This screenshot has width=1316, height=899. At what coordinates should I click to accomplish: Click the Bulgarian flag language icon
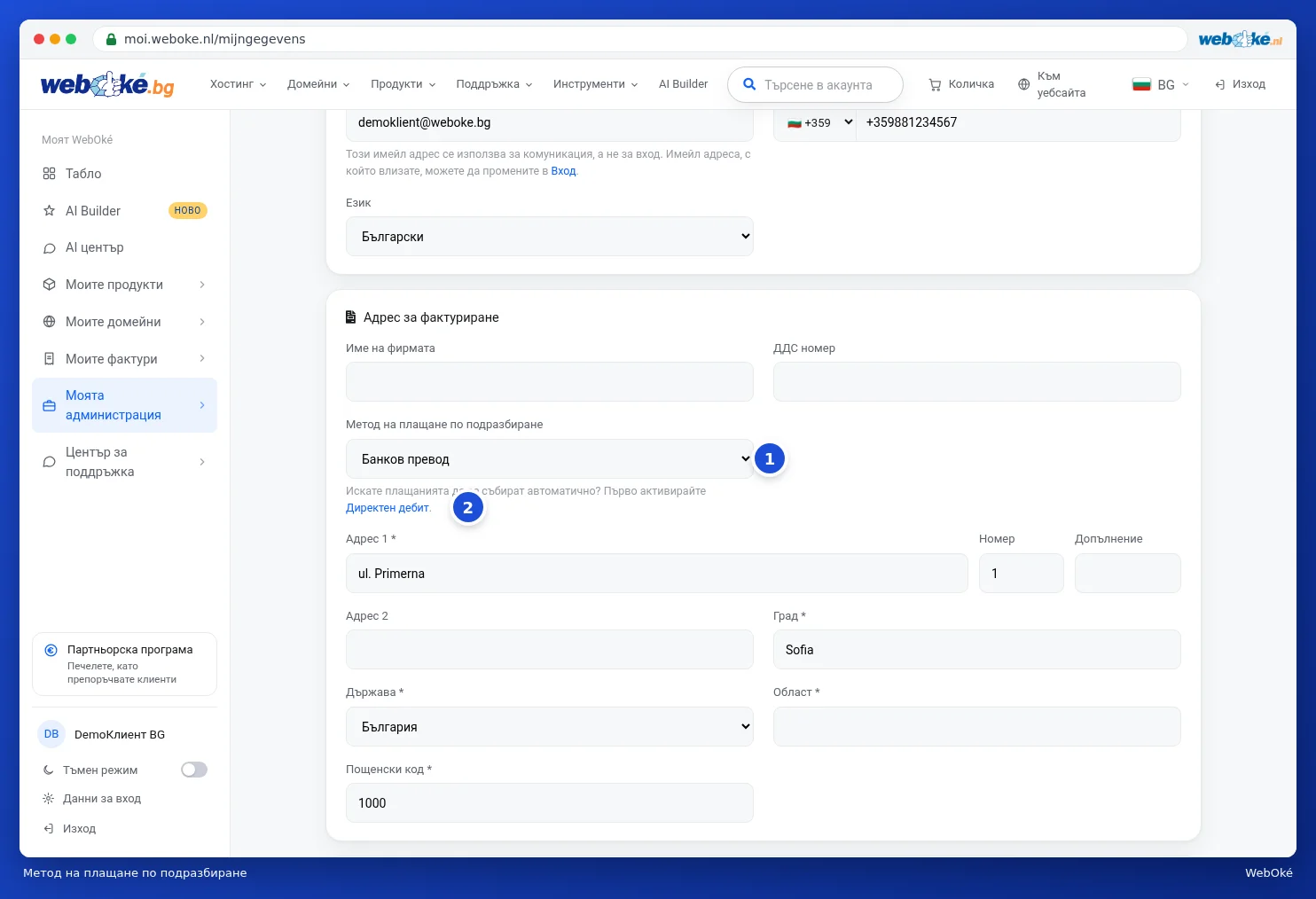coord(1141,84)
